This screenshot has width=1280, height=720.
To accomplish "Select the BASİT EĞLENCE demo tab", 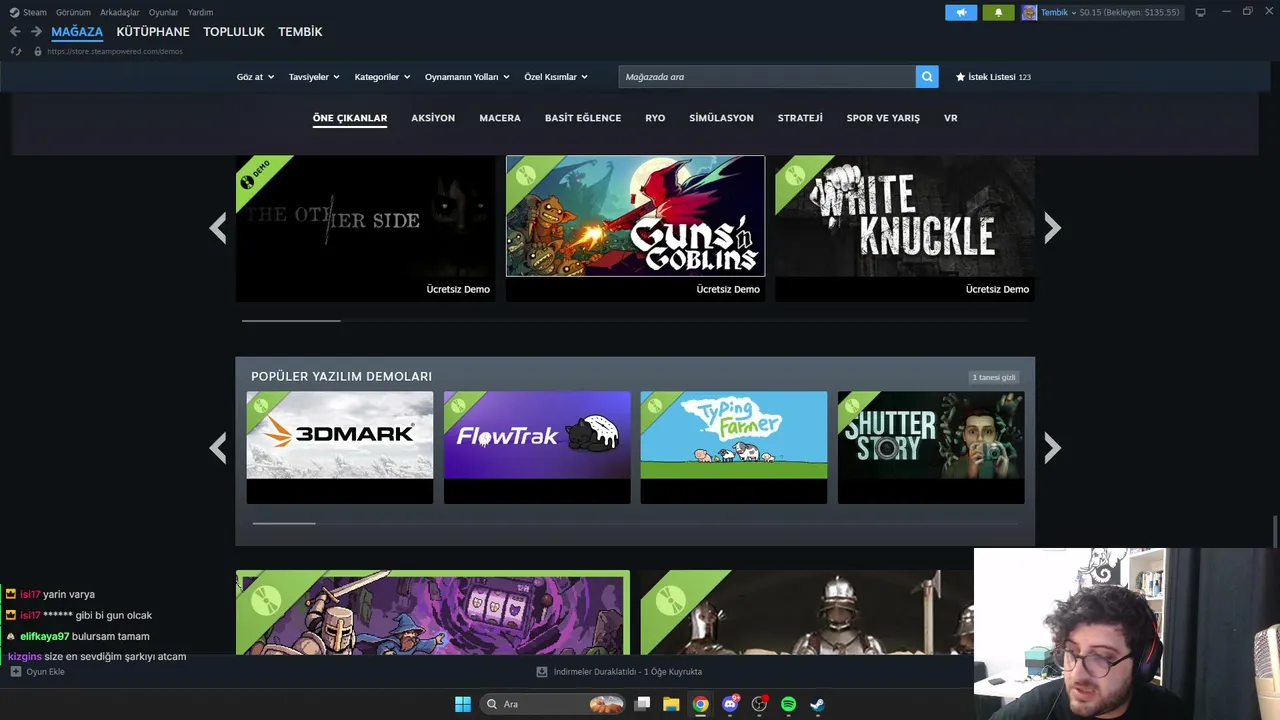I will pos(583,118).
